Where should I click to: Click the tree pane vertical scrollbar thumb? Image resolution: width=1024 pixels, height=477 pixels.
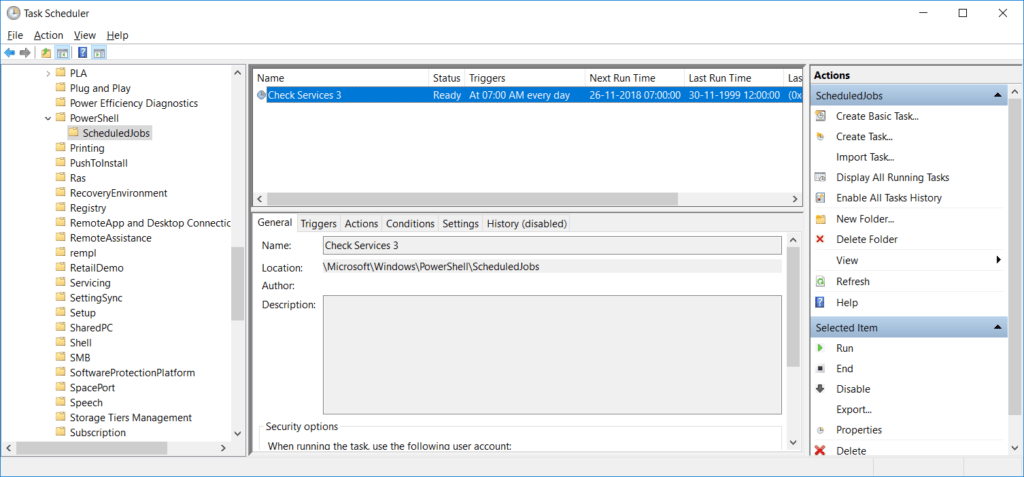[238, 284]
